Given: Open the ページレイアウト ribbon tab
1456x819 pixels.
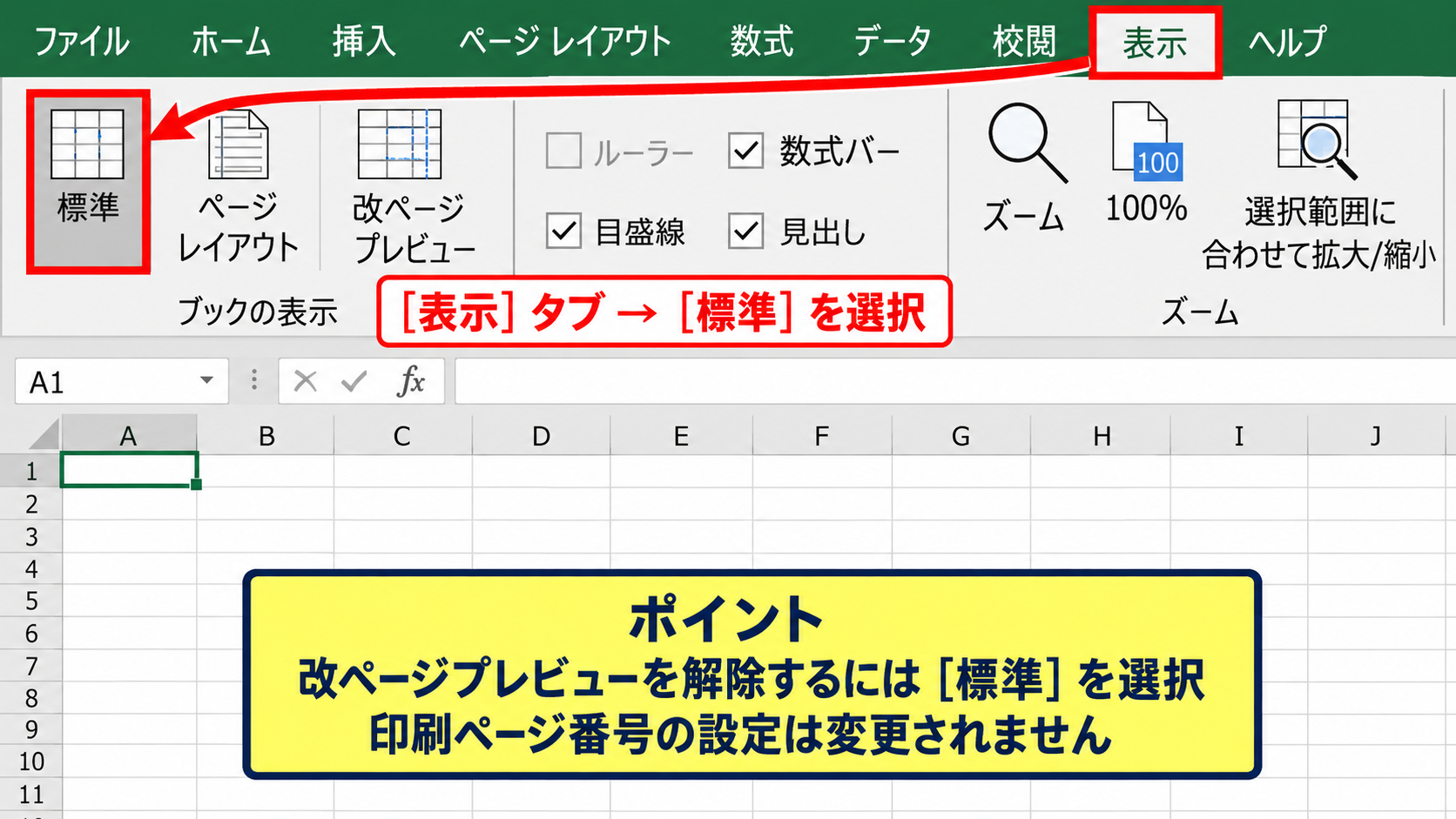Looking at the screenshot, I should point(564,41).
